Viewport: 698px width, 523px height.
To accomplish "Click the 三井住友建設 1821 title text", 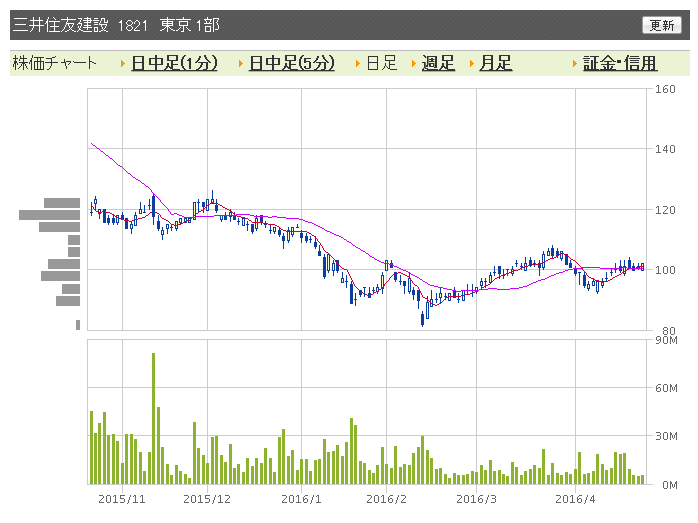I will click(x=80, y=25).
